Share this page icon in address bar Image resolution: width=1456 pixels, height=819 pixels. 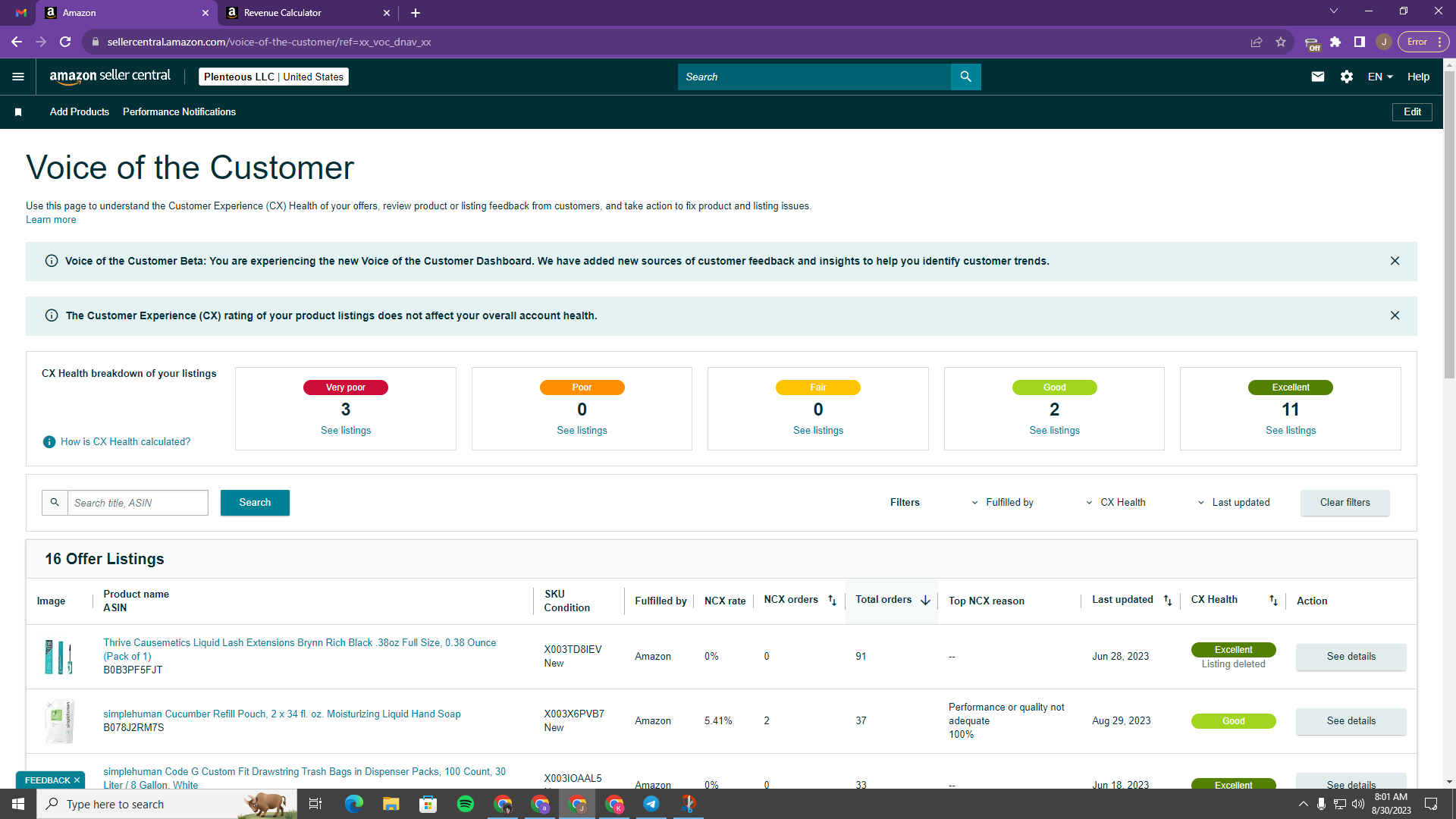pos(1257,42)
